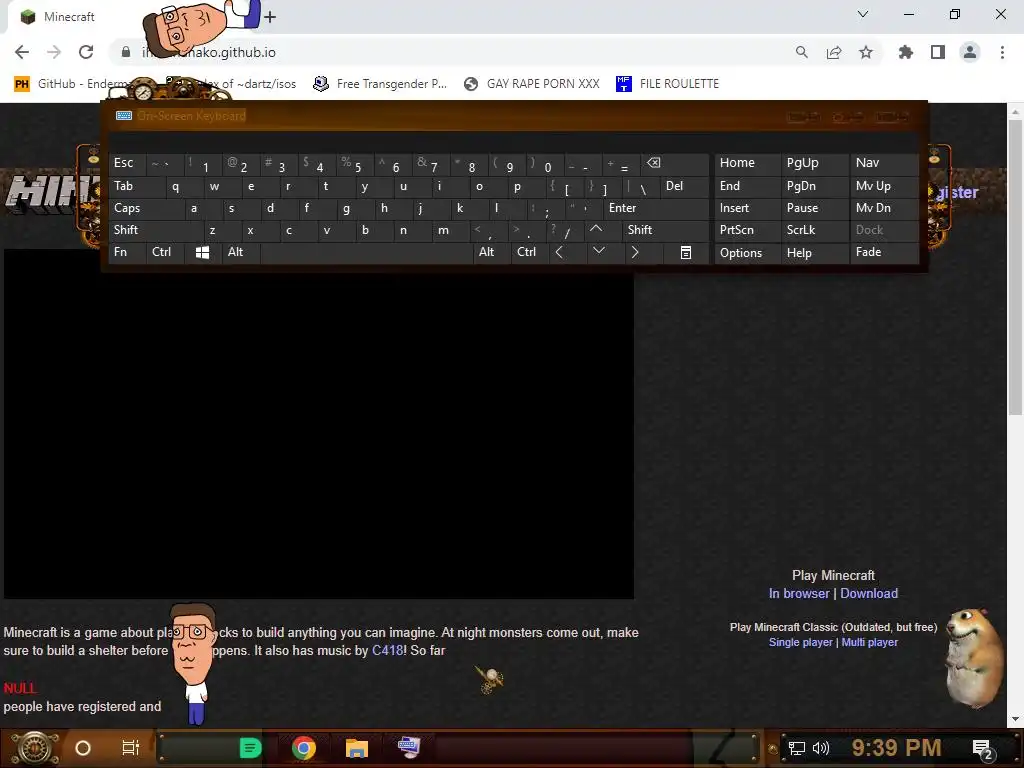
Task: Open Chrome three-dot menu
Action: pos(1002,52)
